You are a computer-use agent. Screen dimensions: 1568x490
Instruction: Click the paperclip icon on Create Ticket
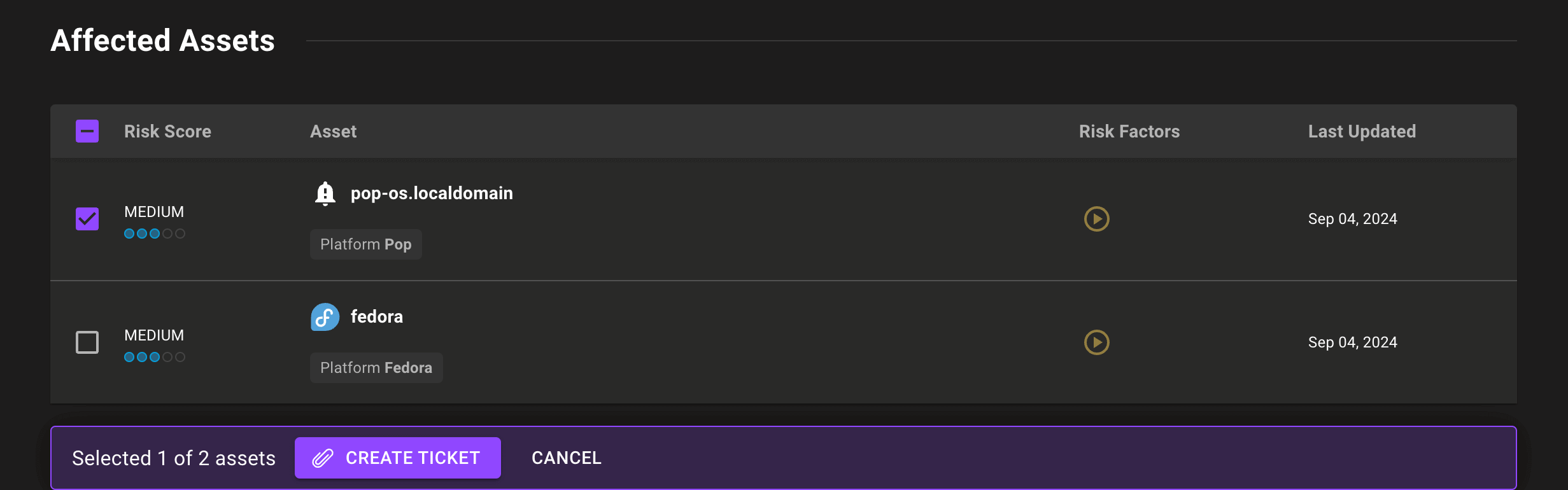323,458
